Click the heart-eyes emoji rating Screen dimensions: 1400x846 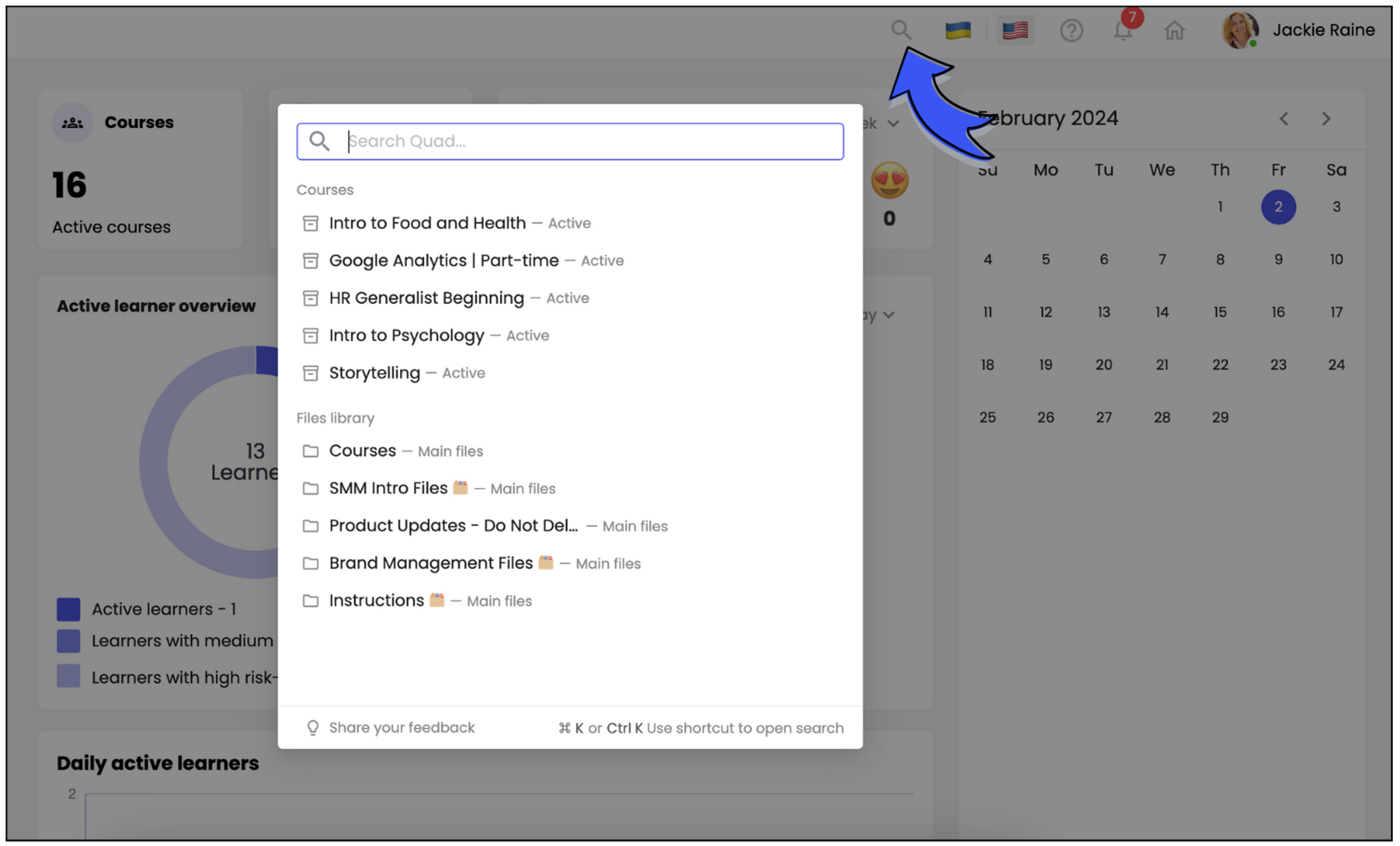tap(890, 181)
